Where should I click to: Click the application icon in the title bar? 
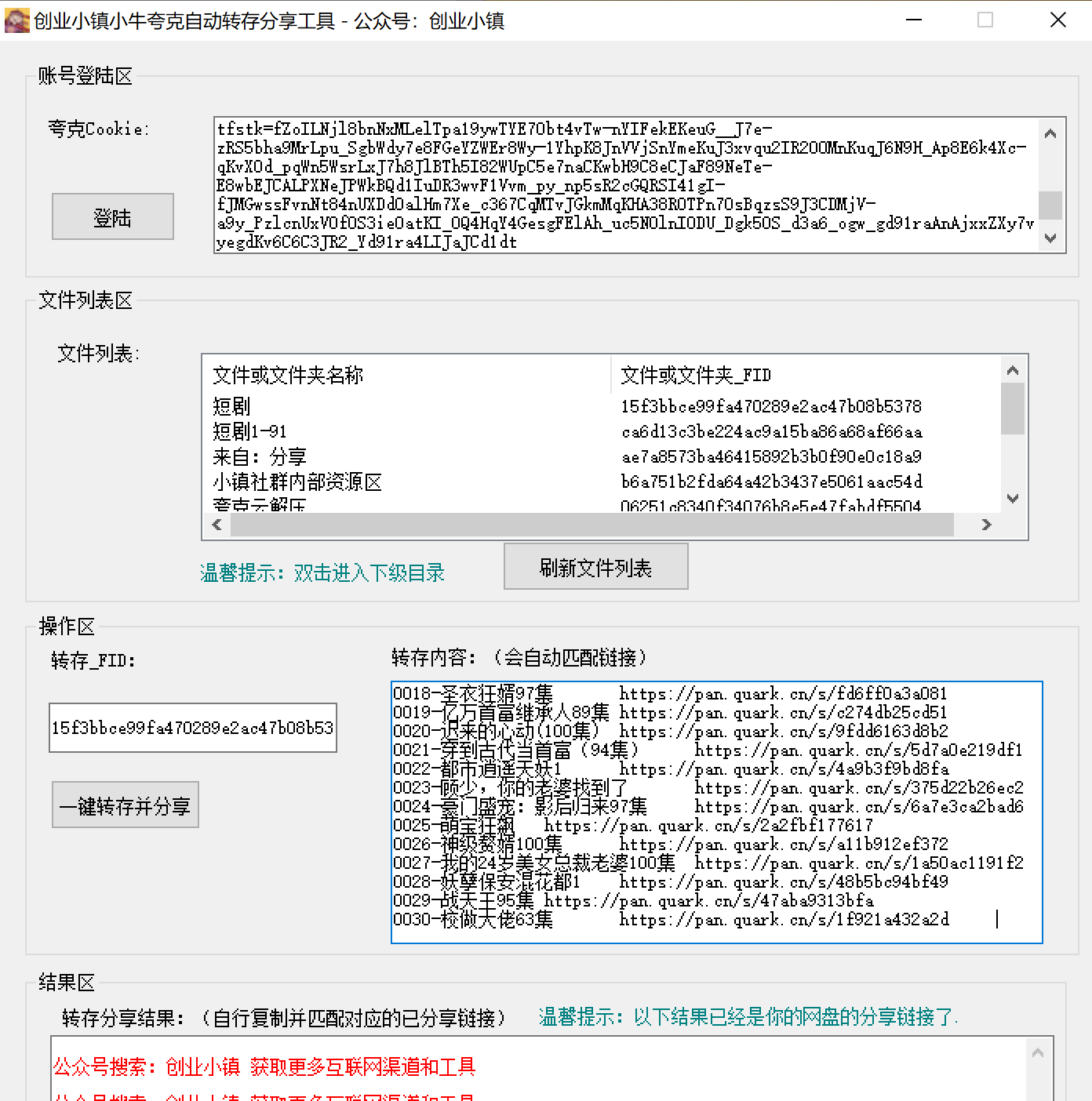(16, 20)
